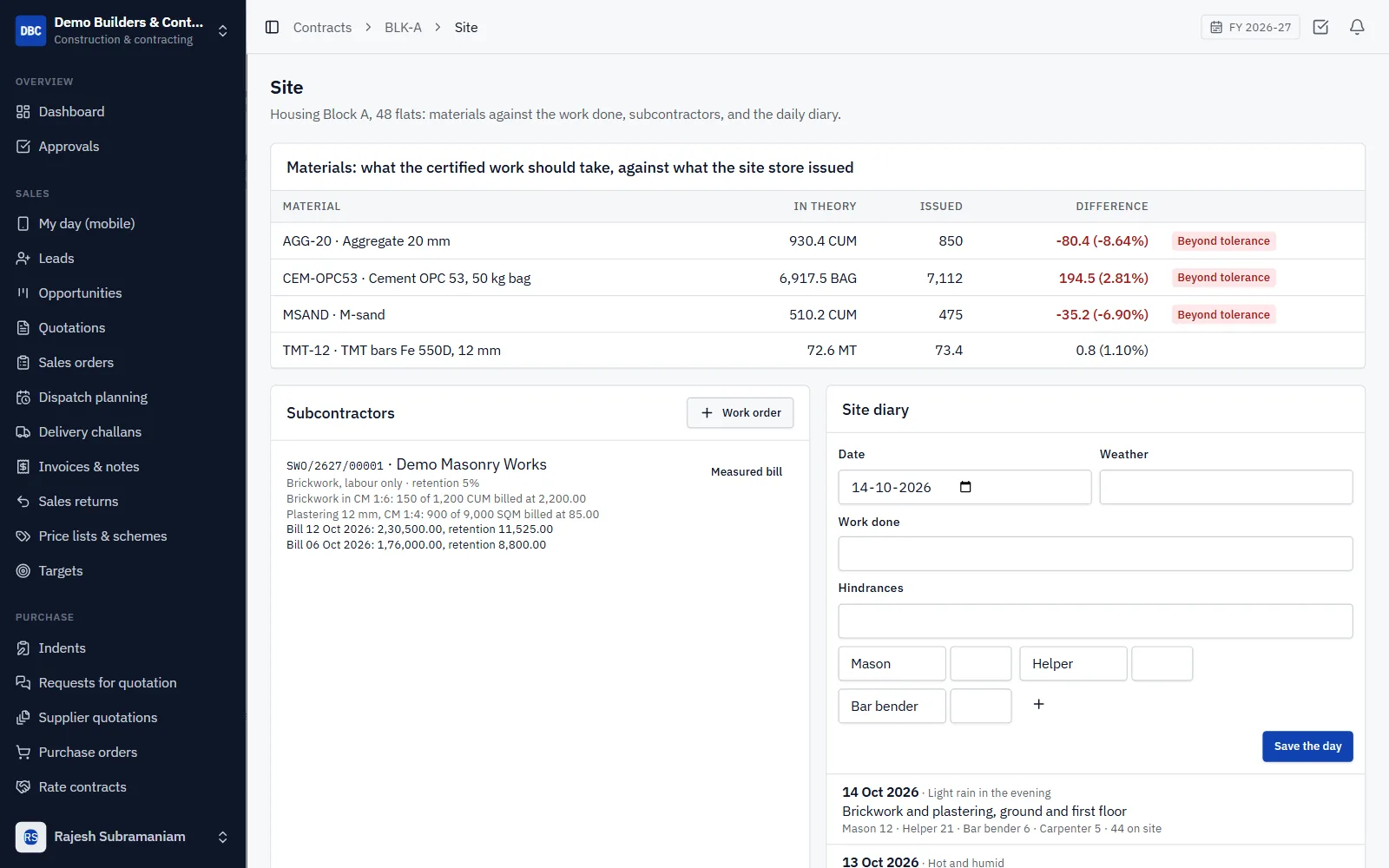Click the Price lists & schemes tag icon

tap(23, 536)
